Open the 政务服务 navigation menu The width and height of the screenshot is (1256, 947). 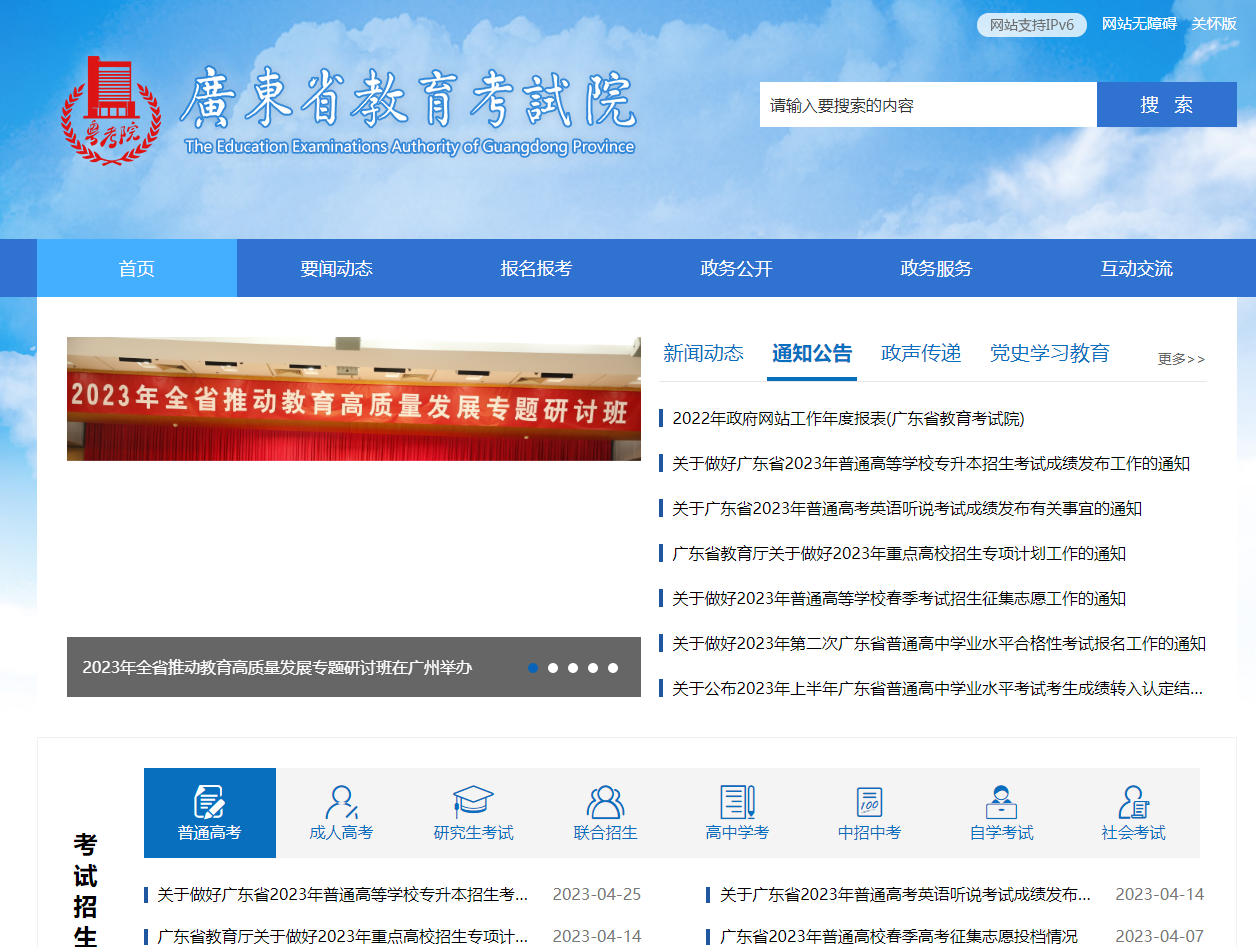pos(936,268)
